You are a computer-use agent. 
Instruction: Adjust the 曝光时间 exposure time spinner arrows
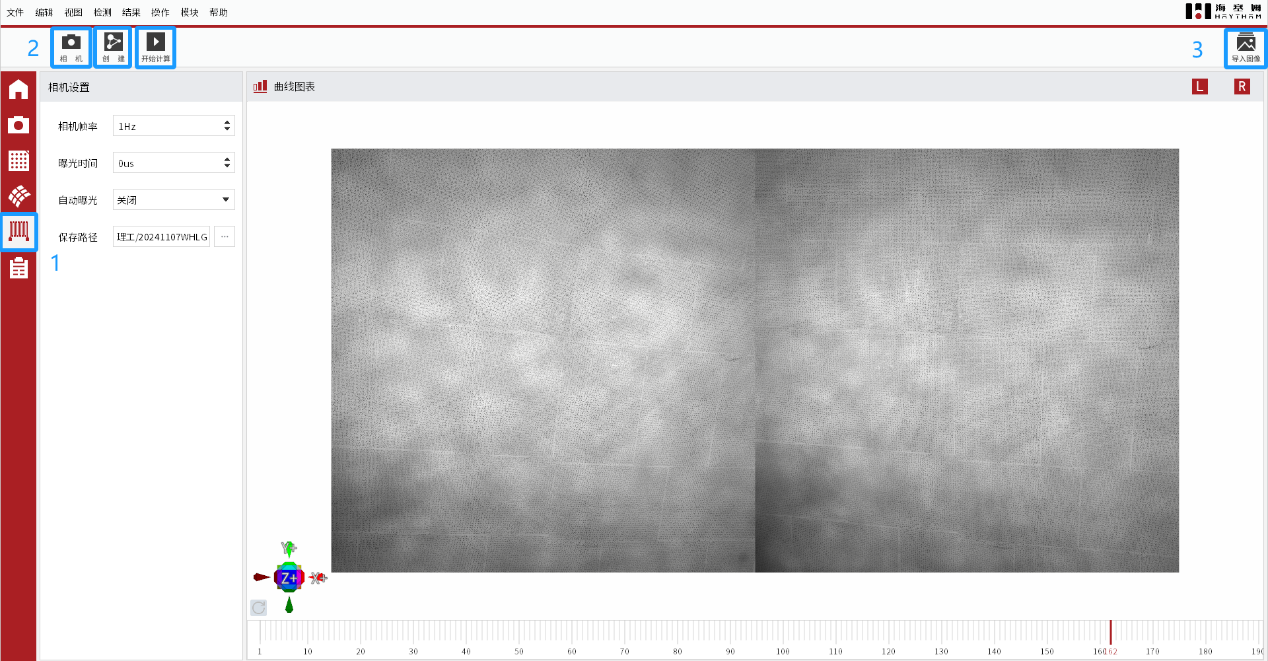click(227, 163)
